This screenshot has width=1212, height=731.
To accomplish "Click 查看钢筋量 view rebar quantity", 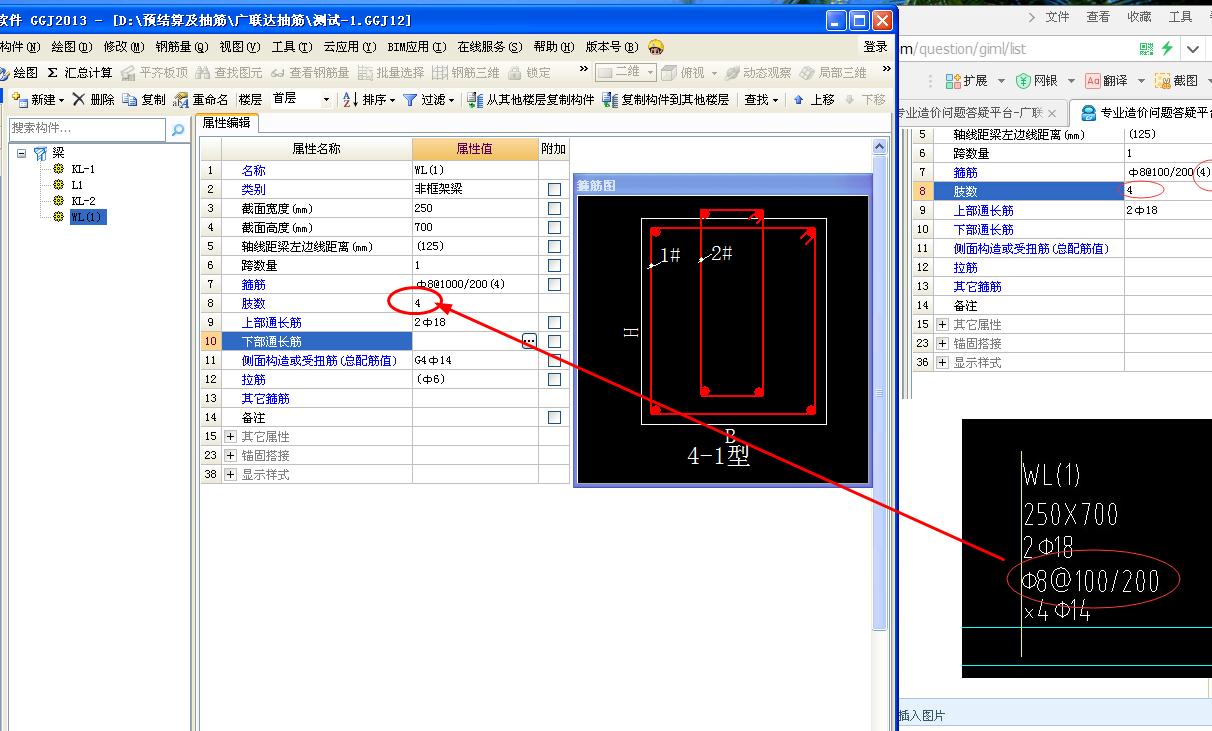I will pos(310,73).
